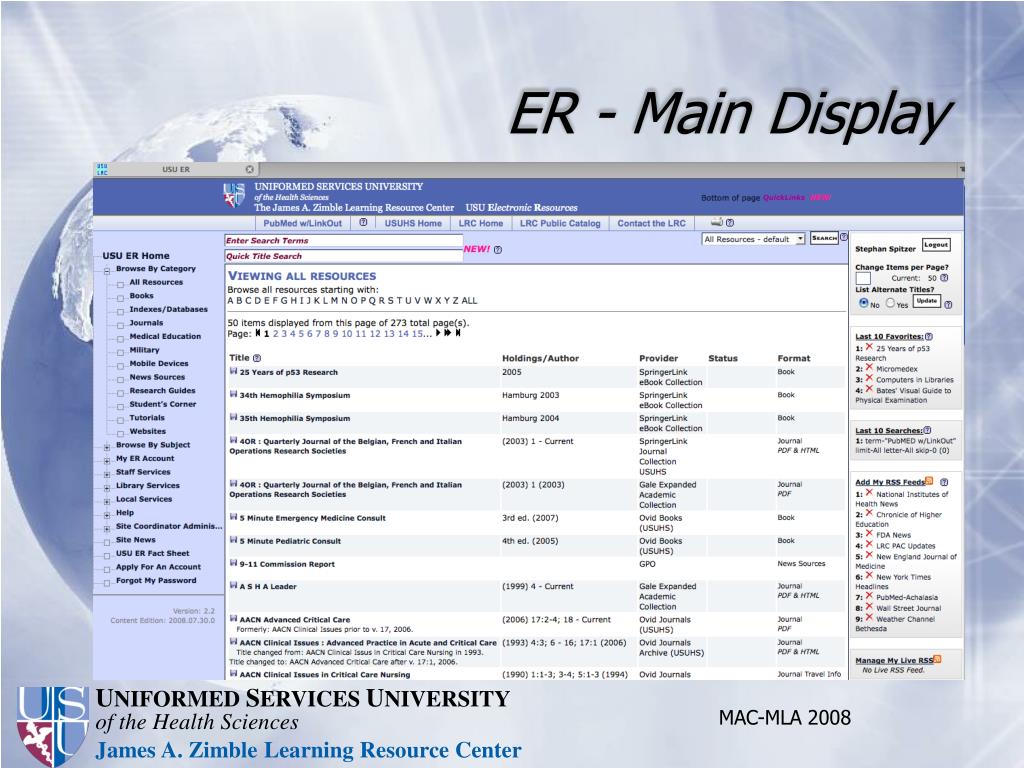Expand the Library Services tree node

click(x=106, y=488)
